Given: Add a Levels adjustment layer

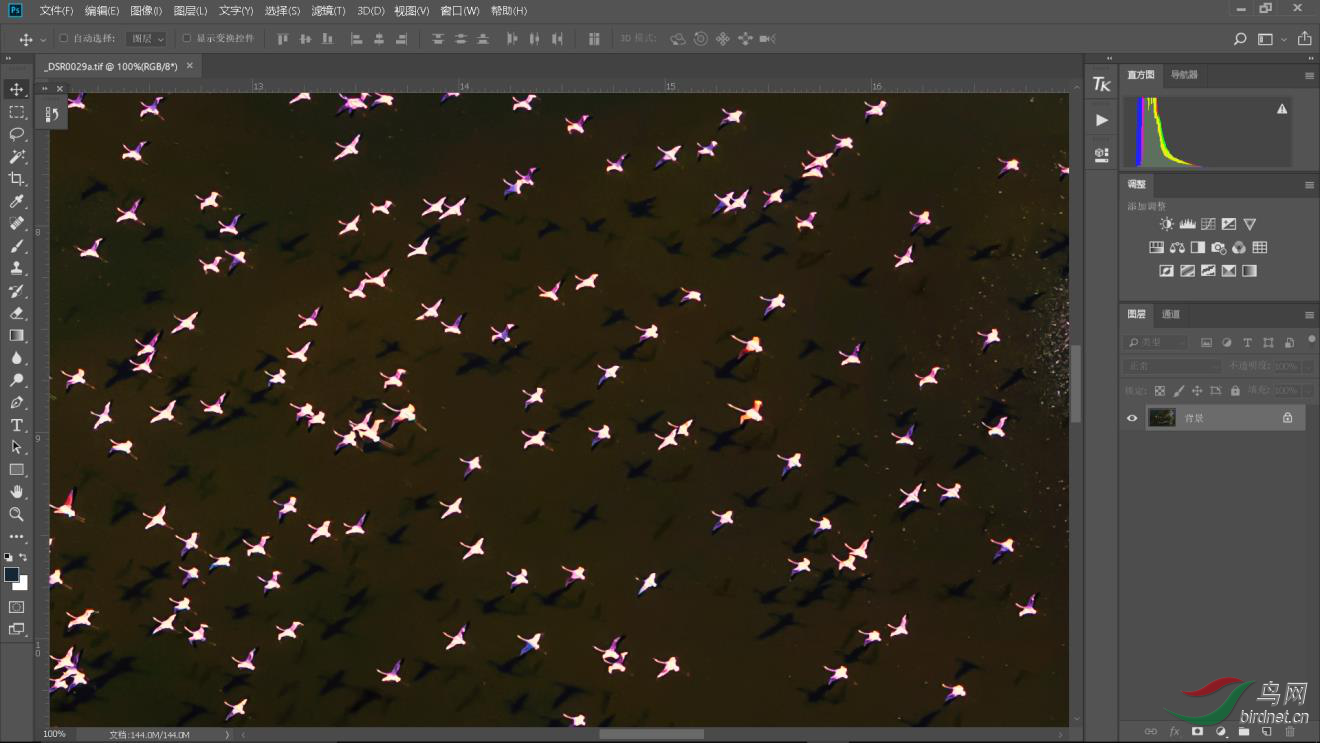Looking at the screenshot, I should 1187,225.
